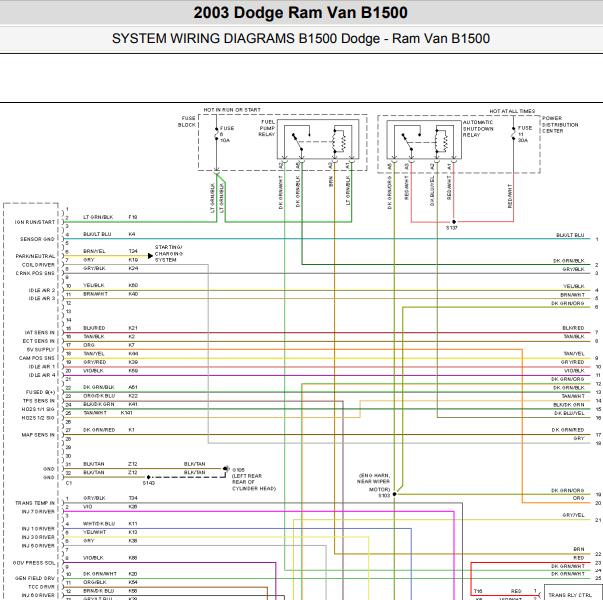Click the 'S140' splice label
Screen dimensions: 603x600
click(148, 483)
